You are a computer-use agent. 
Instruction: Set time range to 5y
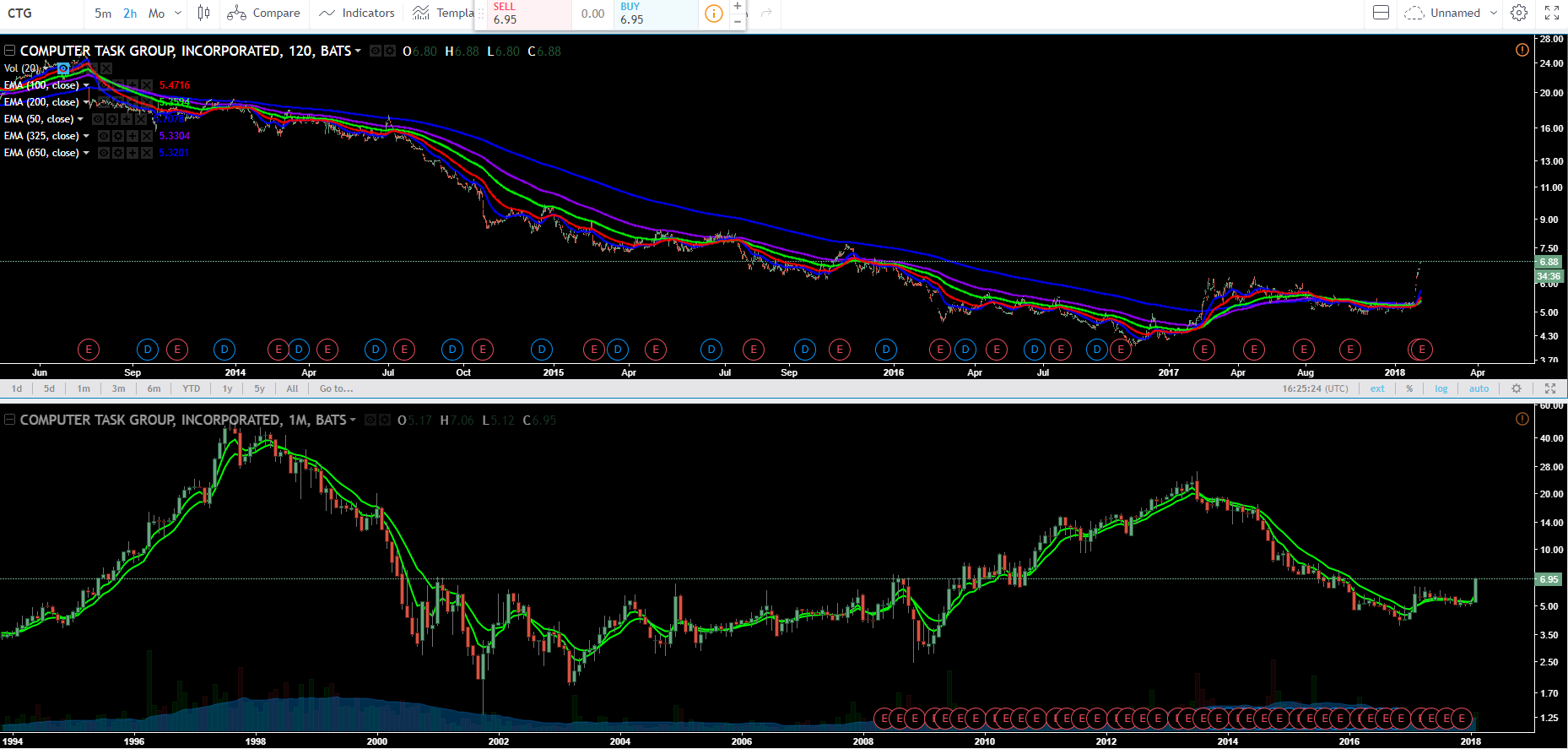(x=260, y=388)
